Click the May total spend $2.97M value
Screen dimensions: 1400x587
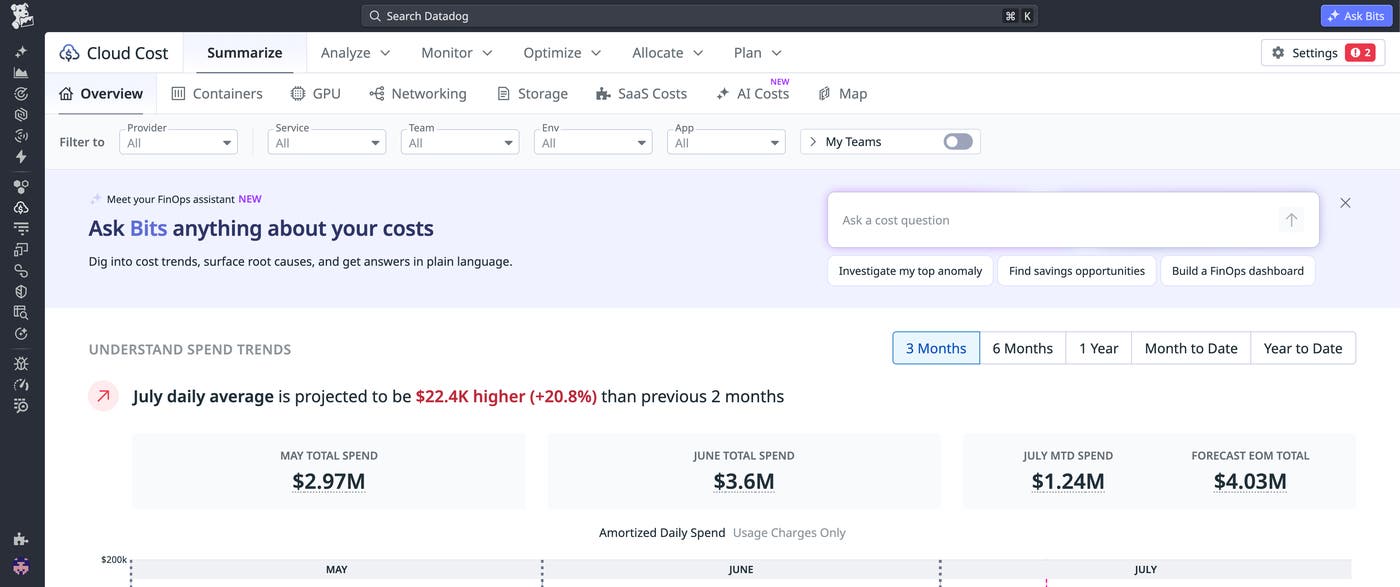(x=329, y=481)
